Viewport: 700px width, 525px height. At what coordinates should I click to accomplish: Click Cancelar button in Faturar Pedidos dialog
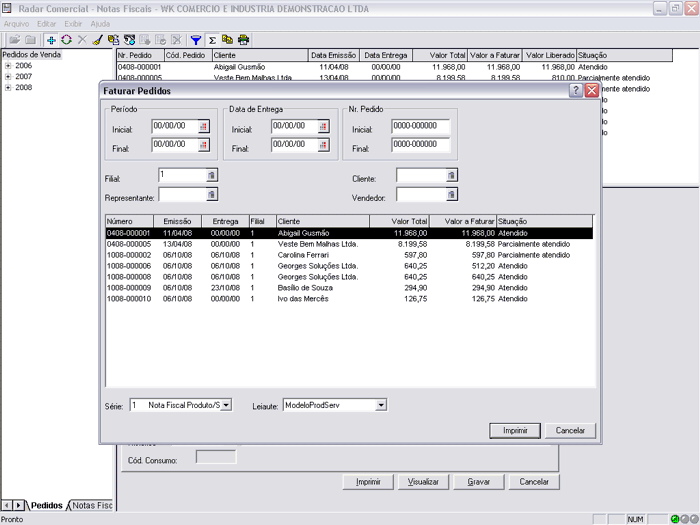[569, 431]
